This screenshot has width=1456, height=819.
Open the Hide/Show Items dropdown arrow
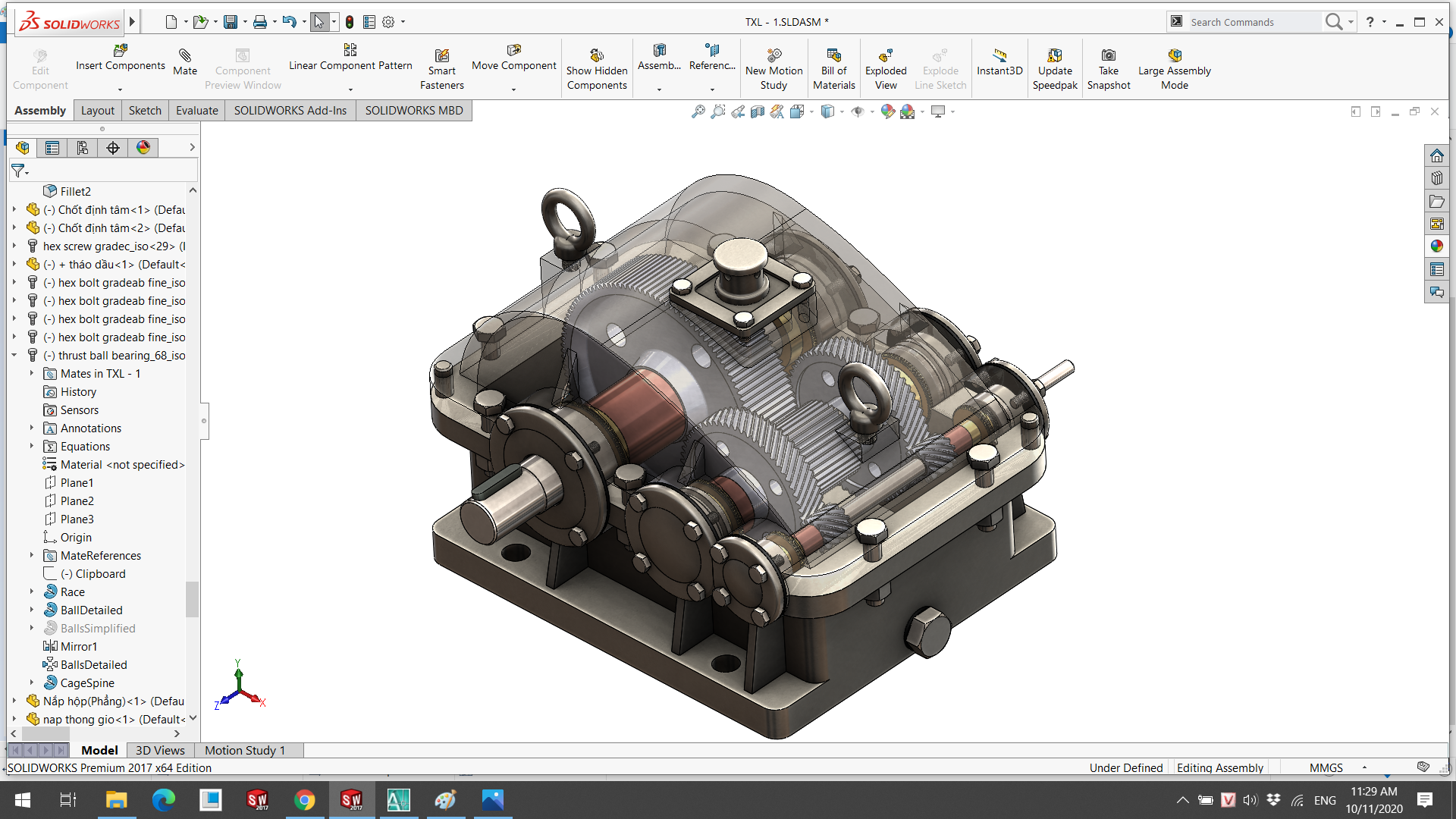[872, 111]
